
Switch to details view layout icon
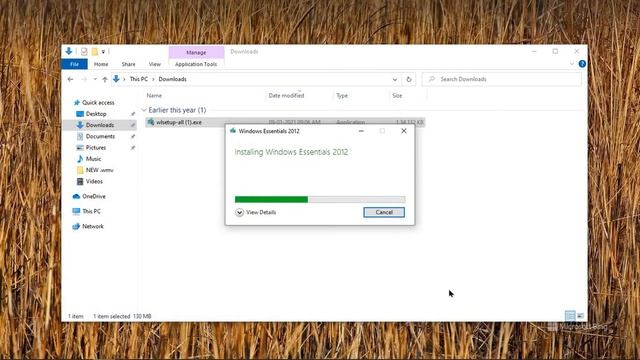coord(570,316)
